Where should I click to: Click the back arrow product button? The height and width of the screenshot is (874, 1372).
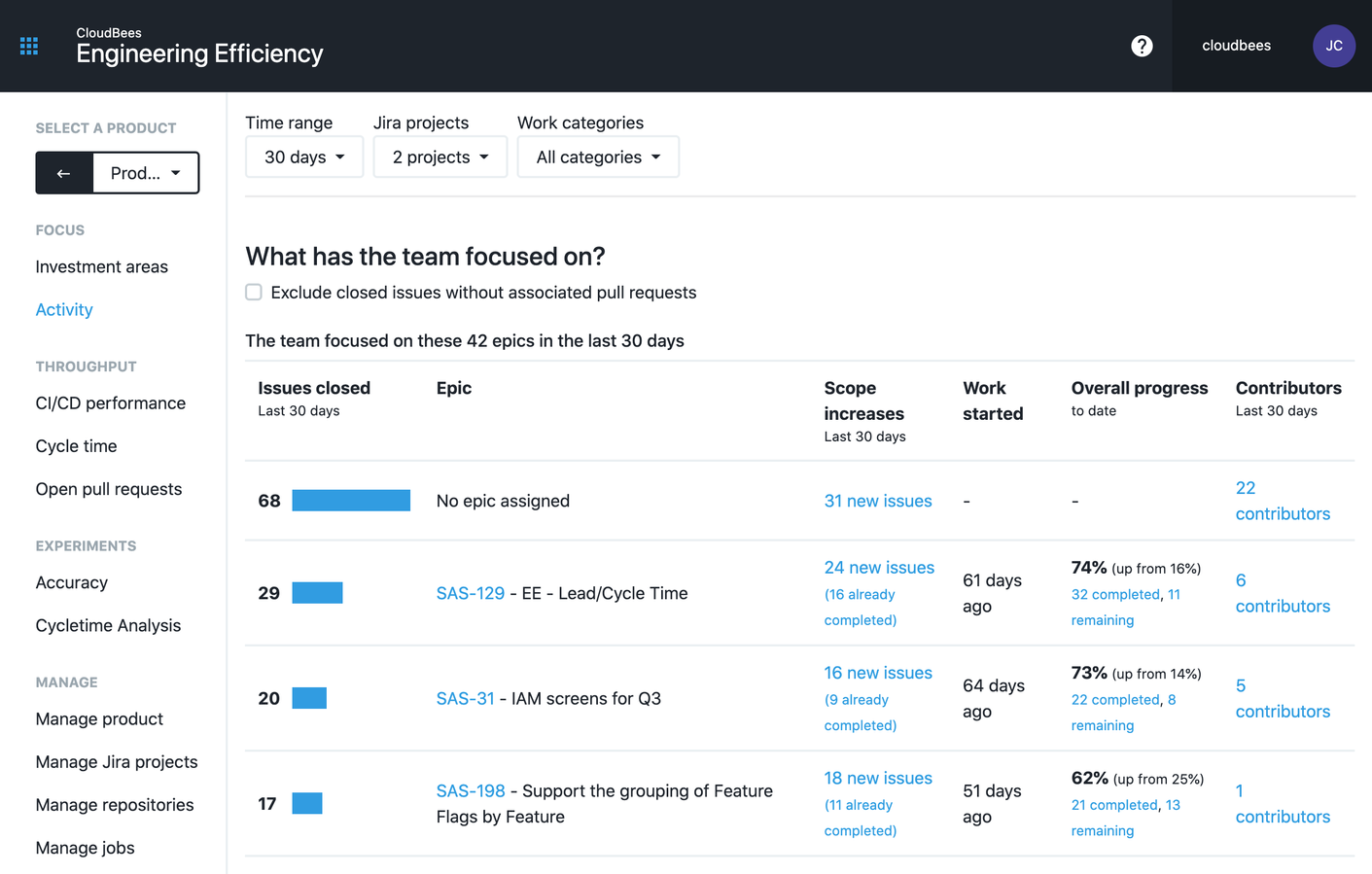coord(64,173)
